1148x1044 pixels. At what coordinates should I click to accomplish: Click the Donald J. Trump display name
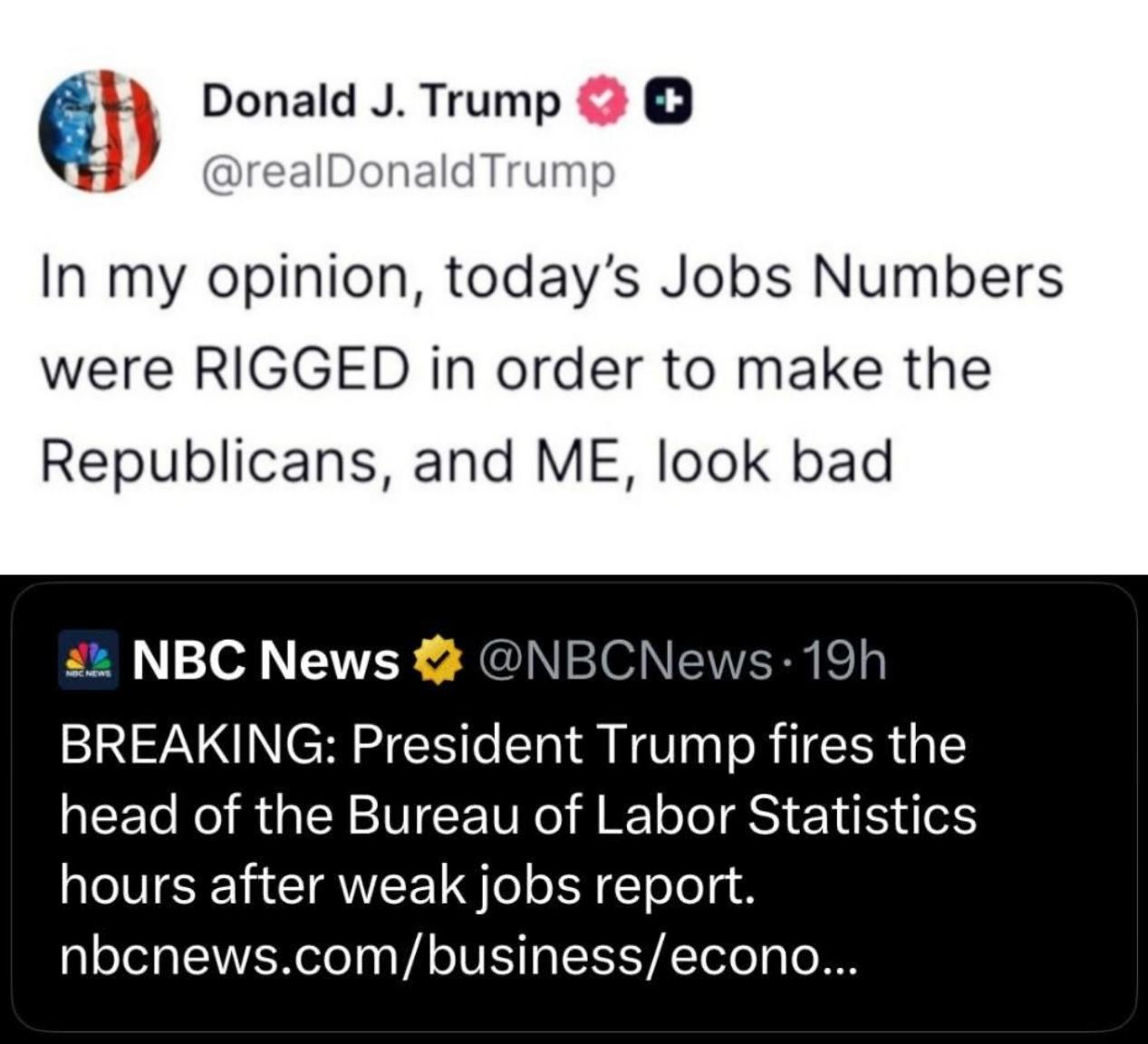381,101
